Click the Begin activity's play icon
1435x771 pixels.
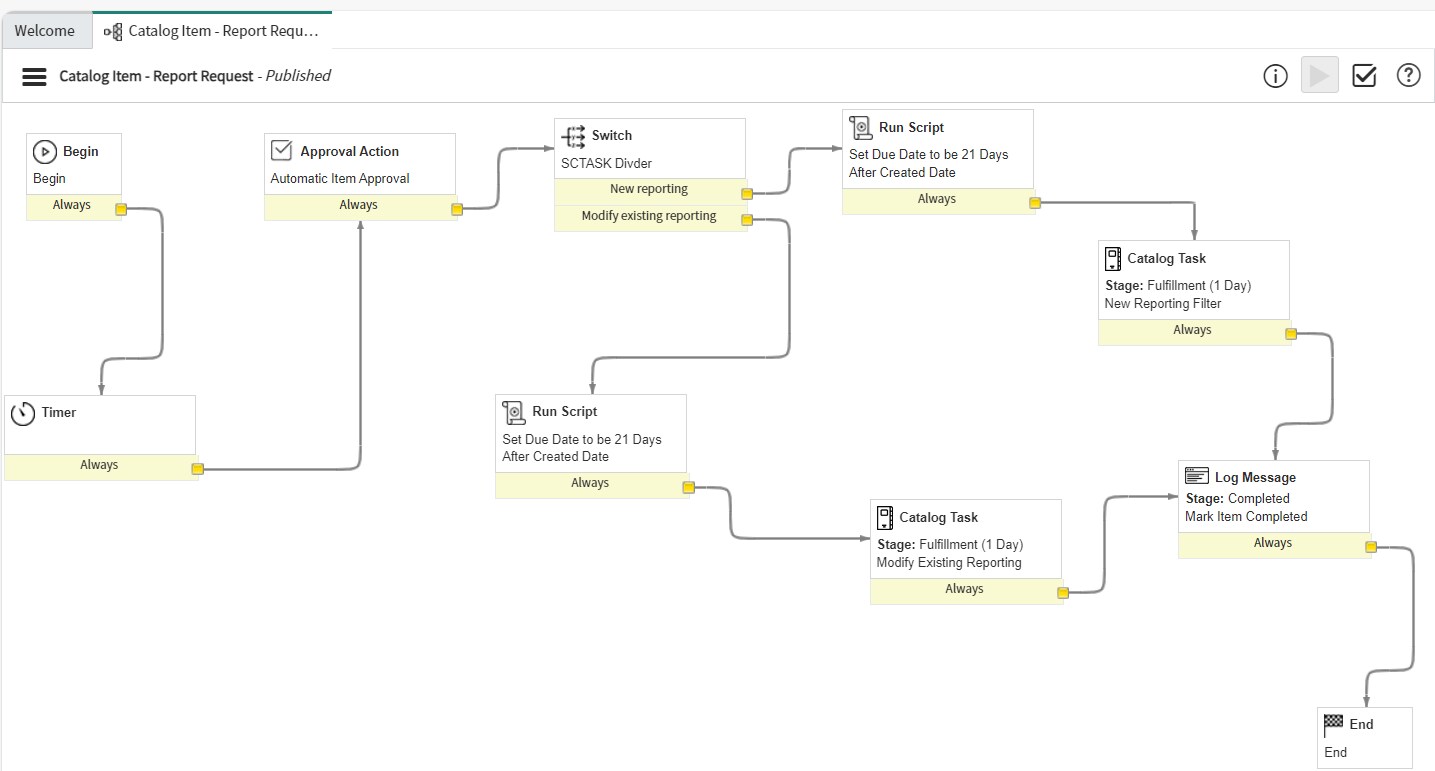pos(44,151)
